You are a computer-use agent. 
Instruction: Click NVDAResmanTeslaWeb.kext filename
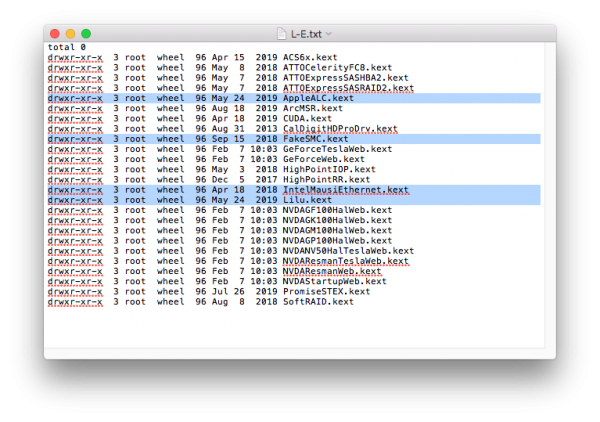[x=346, y=261]
